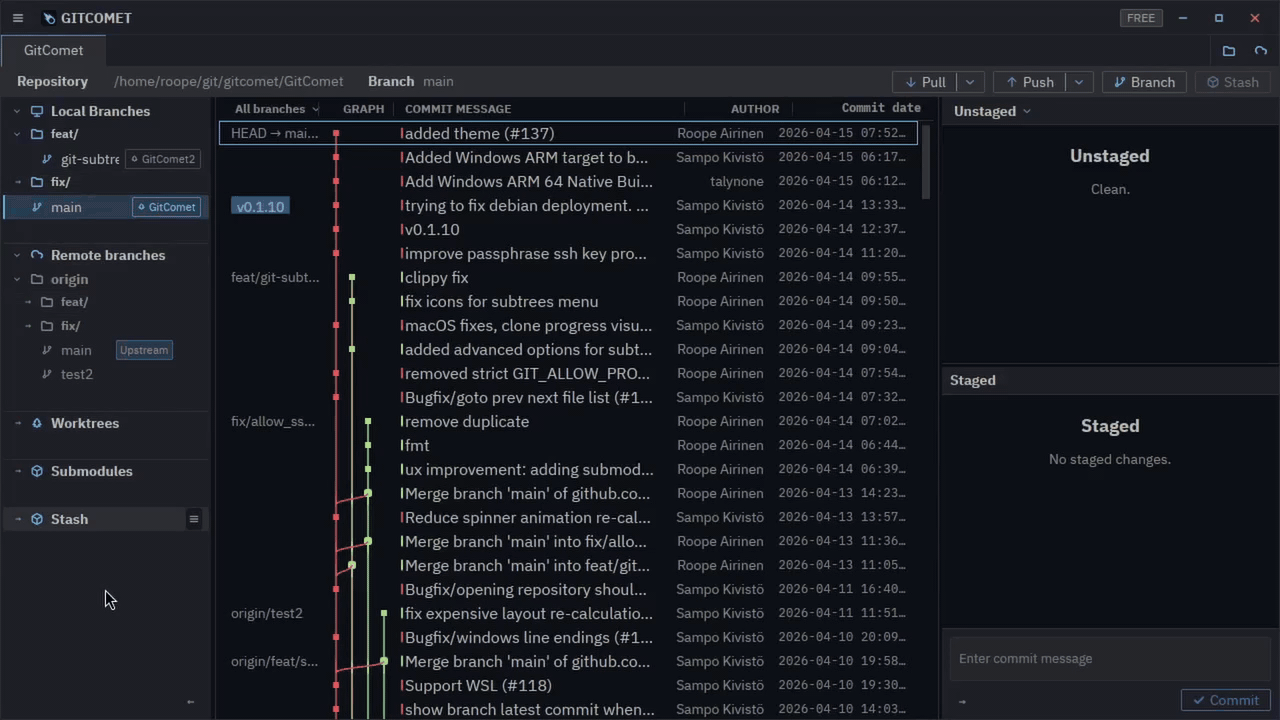Click the commit message input field
Viewport: 1280px width, 720px height.
[1110, 658]
